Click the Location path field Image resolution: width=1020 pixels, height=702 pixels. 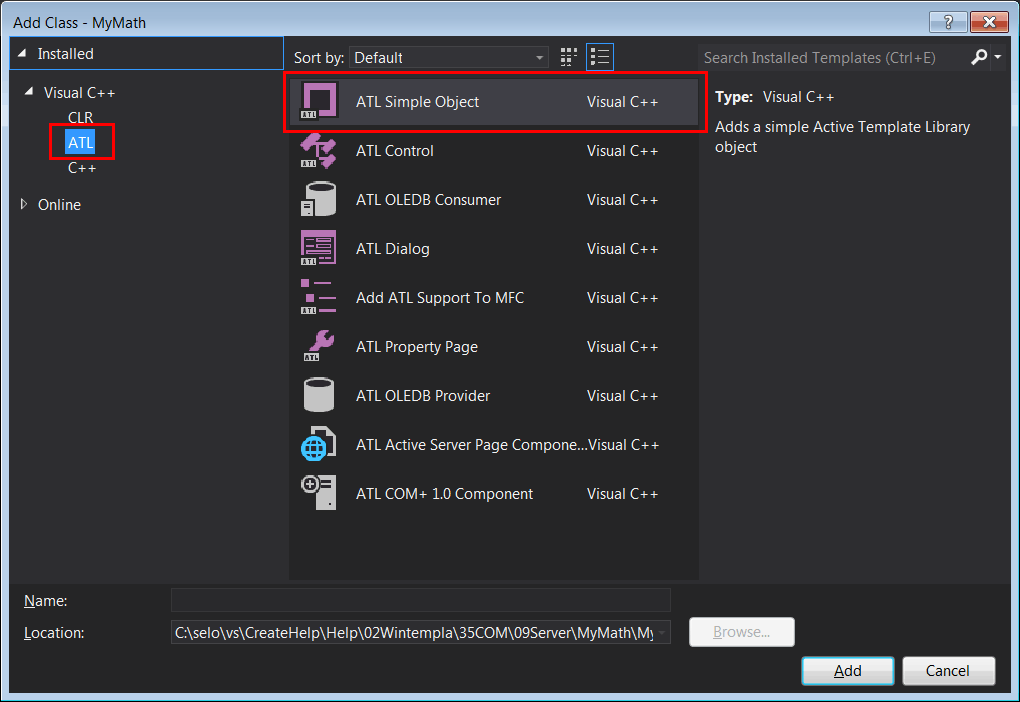(420, 632)
